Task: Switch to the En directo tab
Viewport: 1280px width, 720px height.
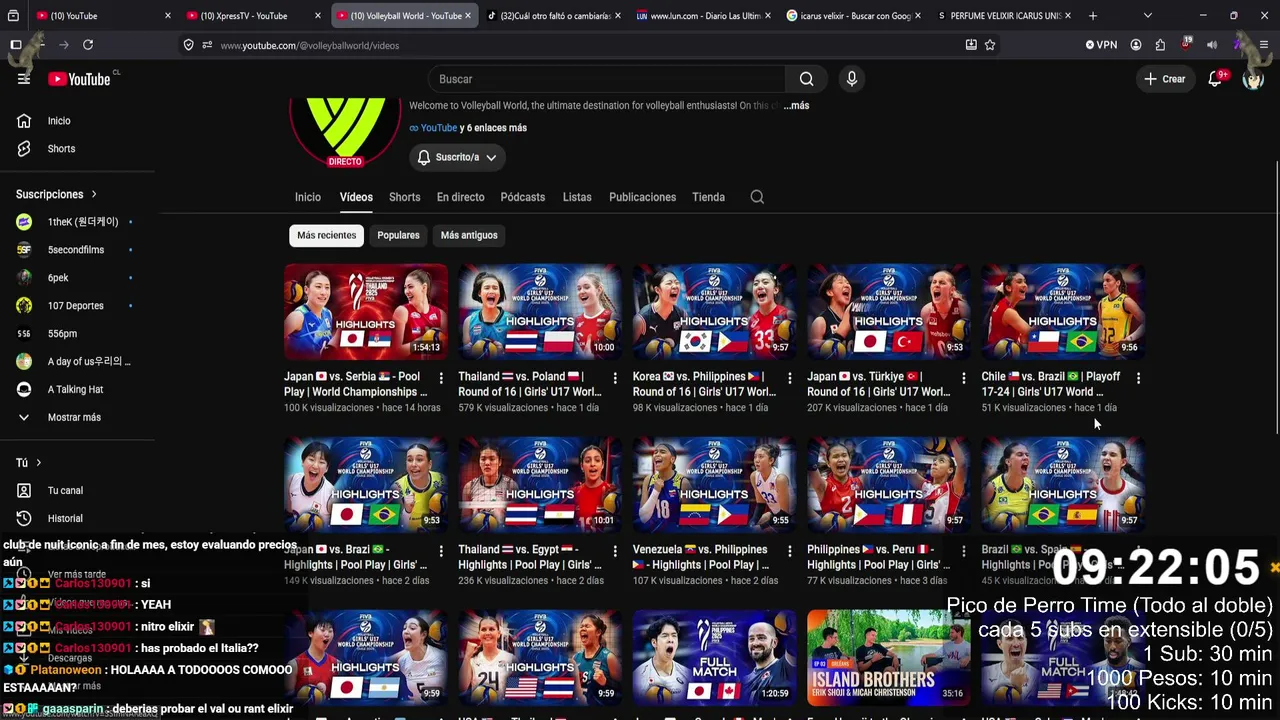Action: pyautogui.click(x=461, y=197)
